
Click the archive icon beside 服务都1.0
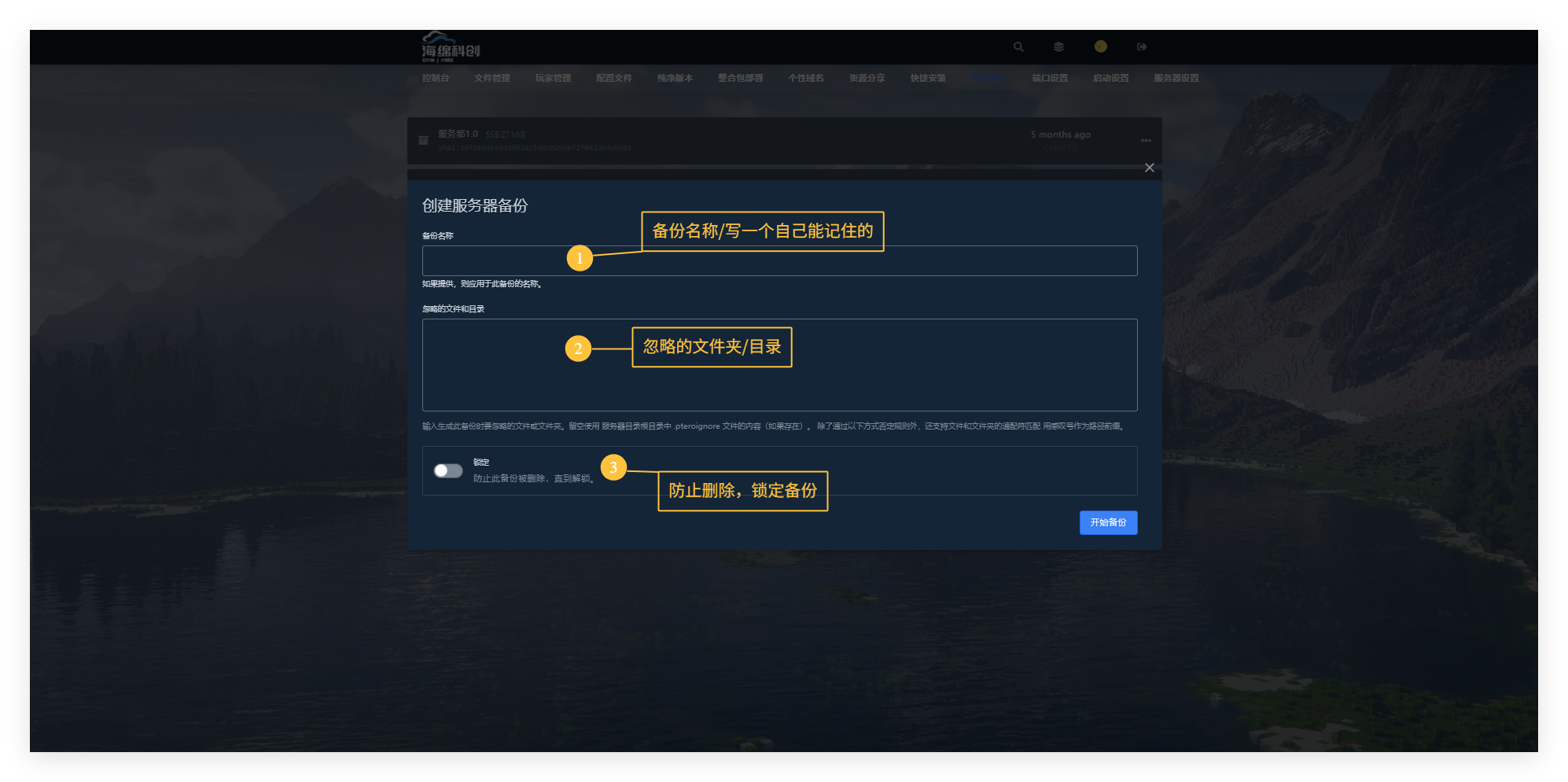[423, 140]
